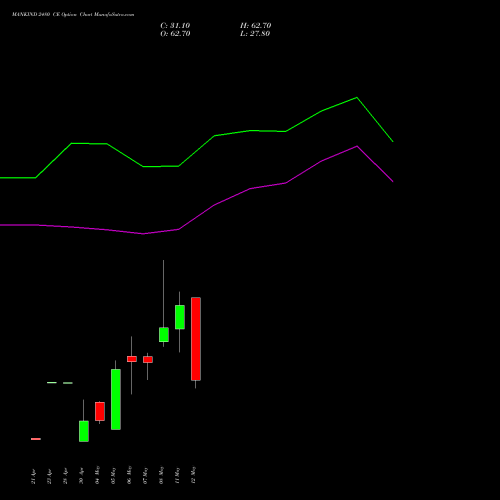Click the 21 Apr date label

(34, 476)
